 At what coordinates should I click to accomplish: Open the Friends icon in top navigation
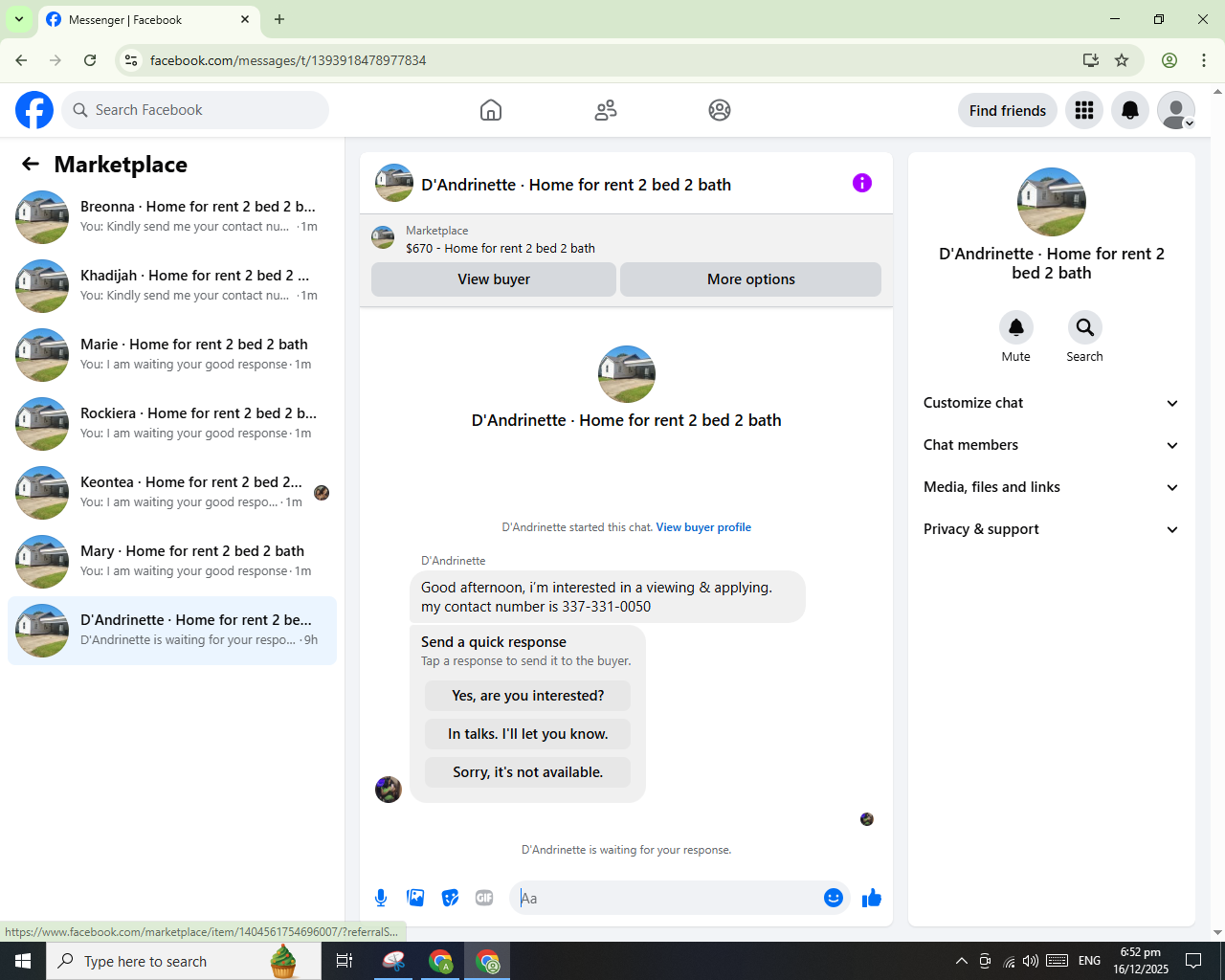pos(606,110)
